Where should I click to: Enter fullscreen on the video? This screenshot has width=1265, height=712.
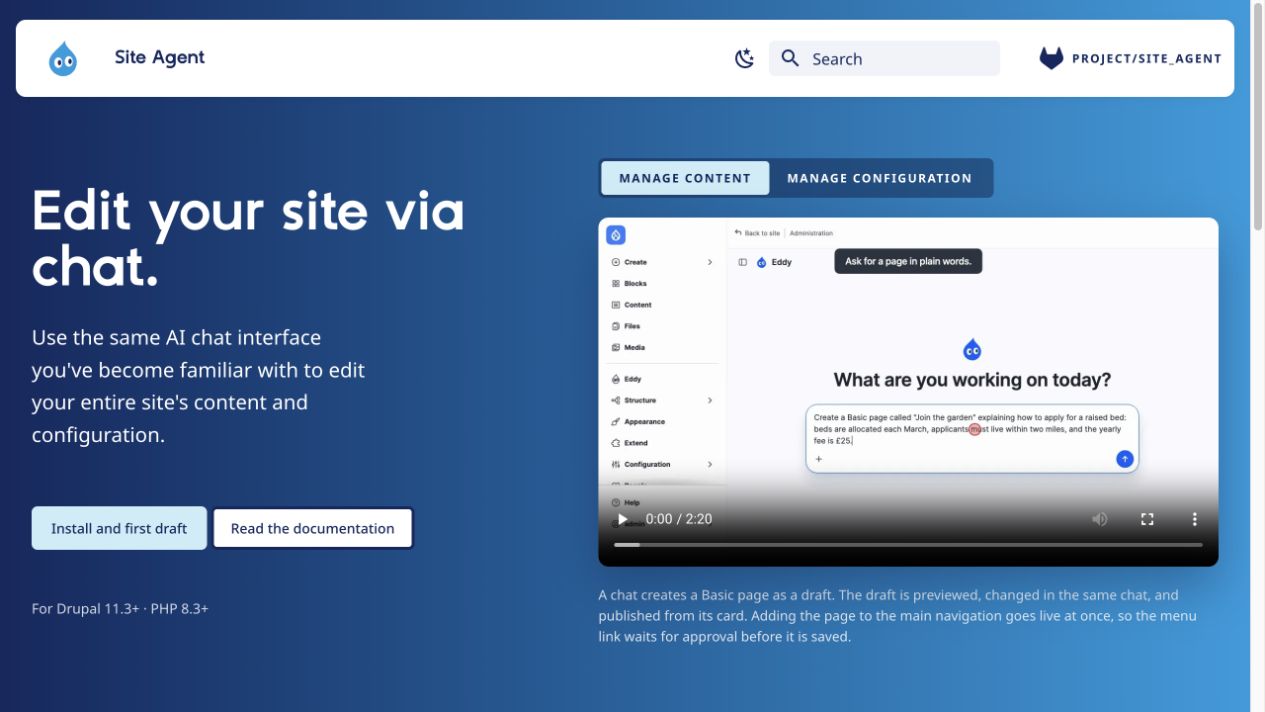(x=1147, y=519)
